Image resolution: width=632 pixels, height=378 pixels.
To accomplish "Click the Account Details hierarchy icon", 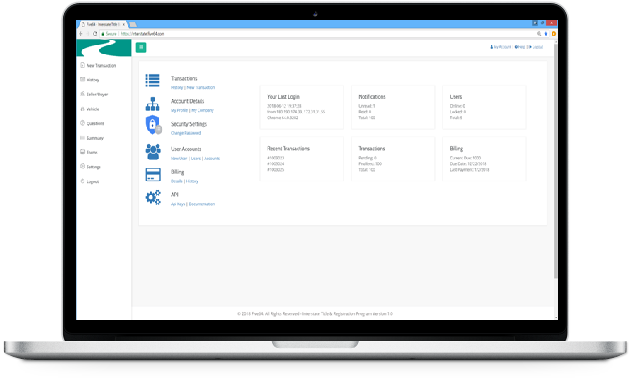I will (152, 104).
